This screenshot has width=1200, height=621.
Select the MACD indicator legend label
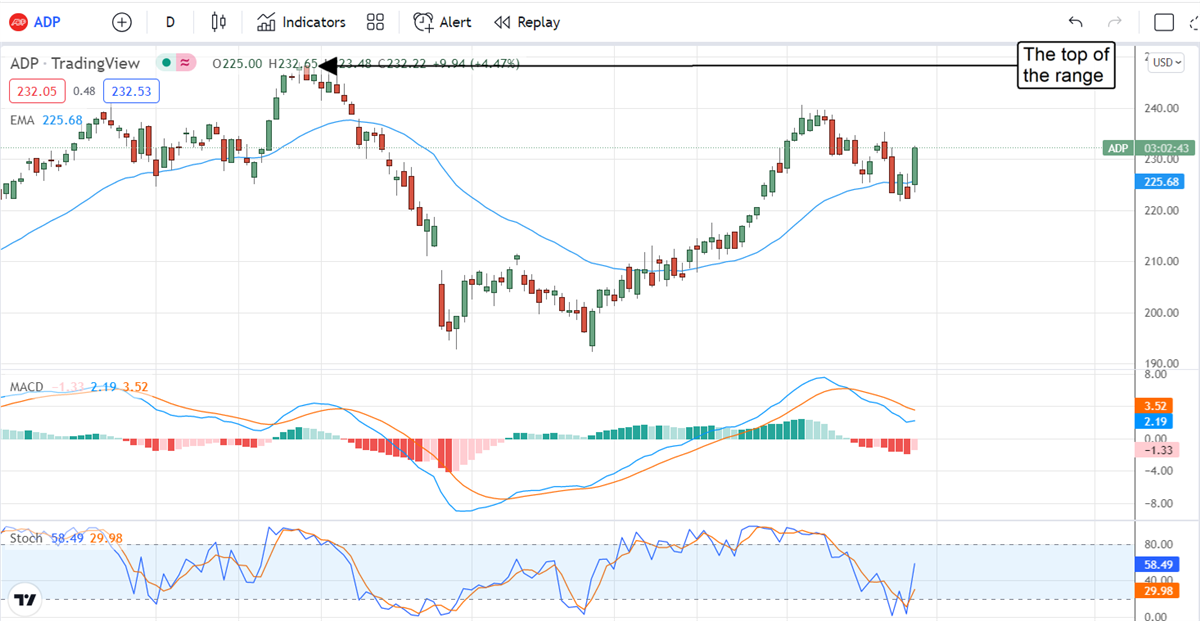(26, 387)
